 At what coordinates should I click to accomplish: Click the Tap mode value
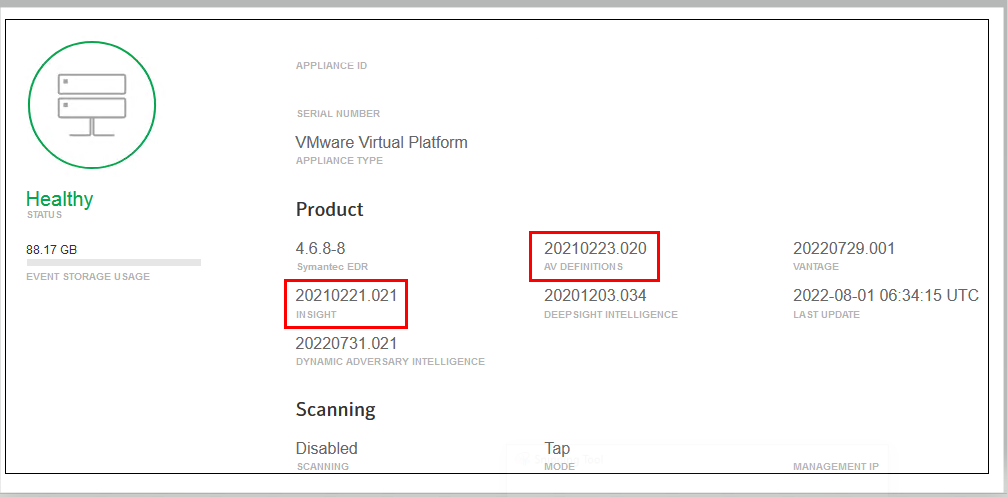pos(557,448)
